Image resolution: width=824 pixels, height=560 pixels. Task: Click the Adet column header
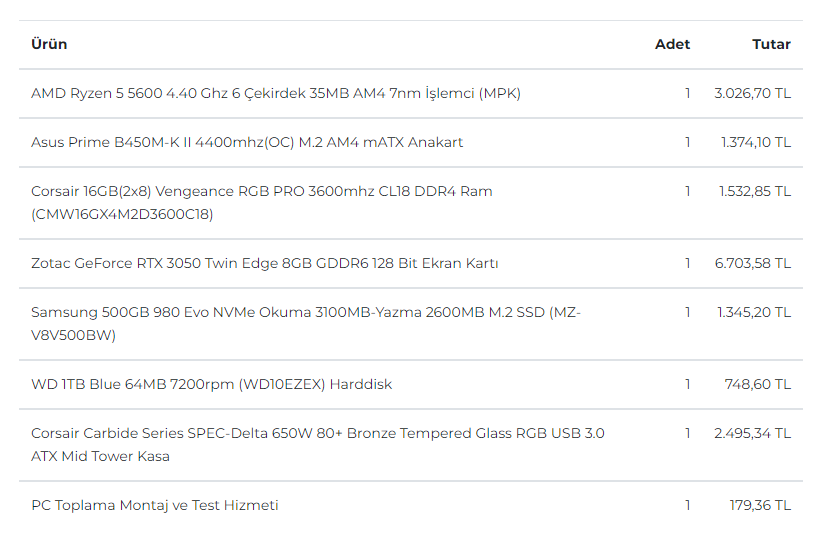(672, 44)
